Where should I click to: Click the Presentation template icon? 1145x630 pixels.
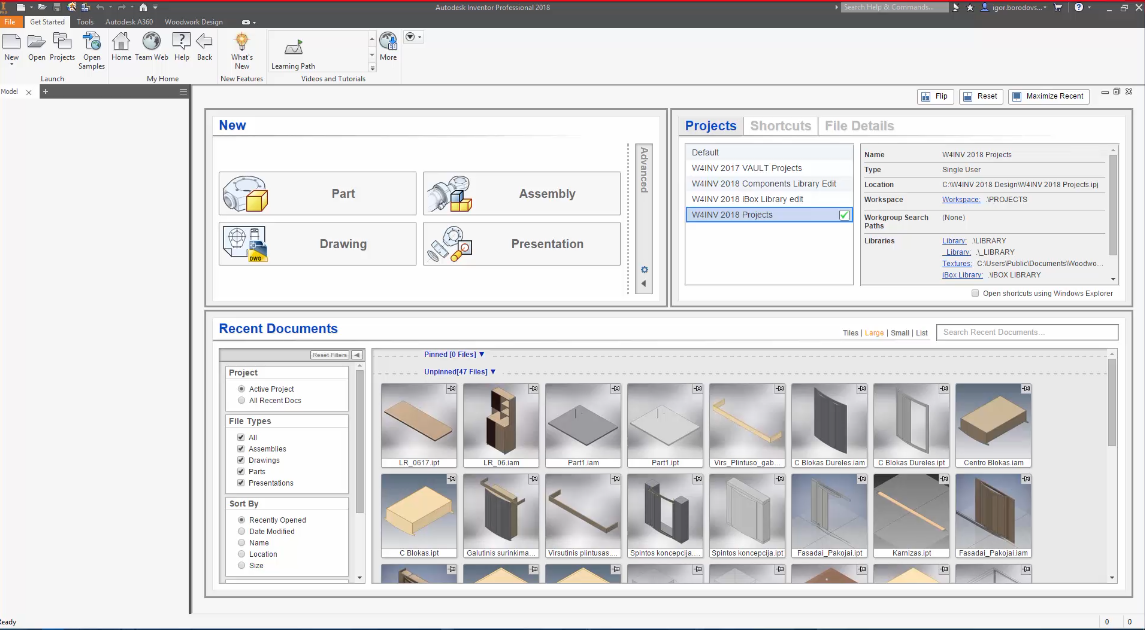click(450, 244)
